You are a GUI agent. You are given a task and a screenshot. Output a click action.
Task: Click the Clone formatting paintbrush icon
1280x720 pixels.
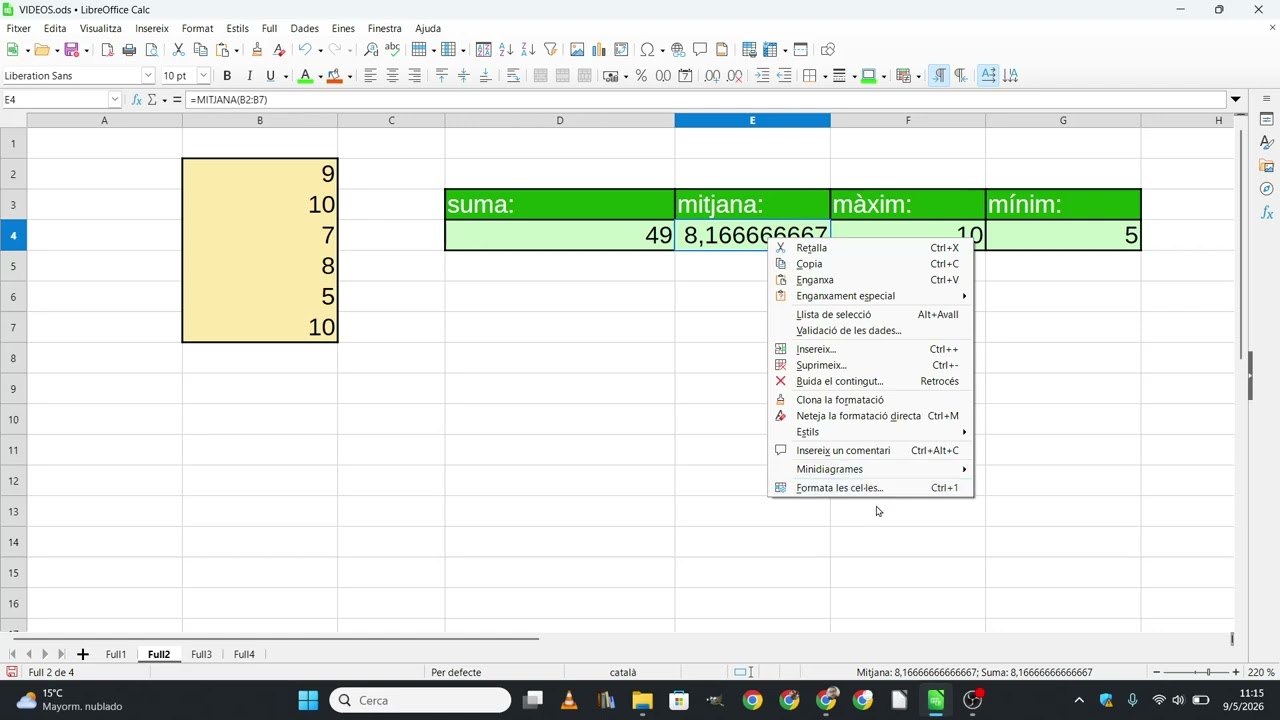(x=257, y=49)
